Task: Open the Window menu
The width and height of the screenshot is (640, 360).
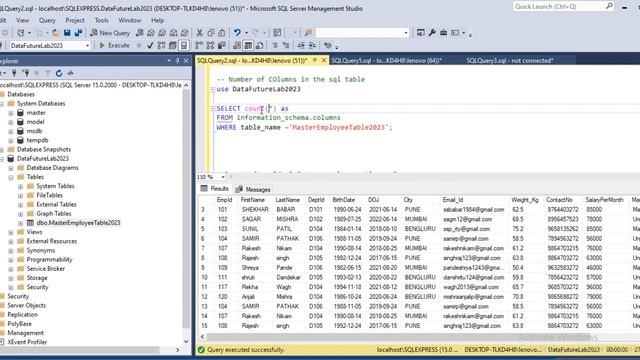Action: click(x=130, y=20)
